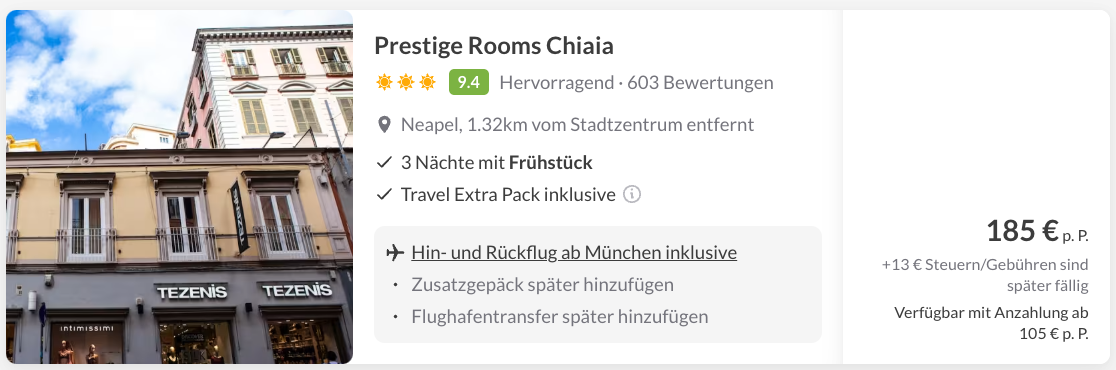
Task: Click the first sun rating icon
Action: [x=384, y=83]
